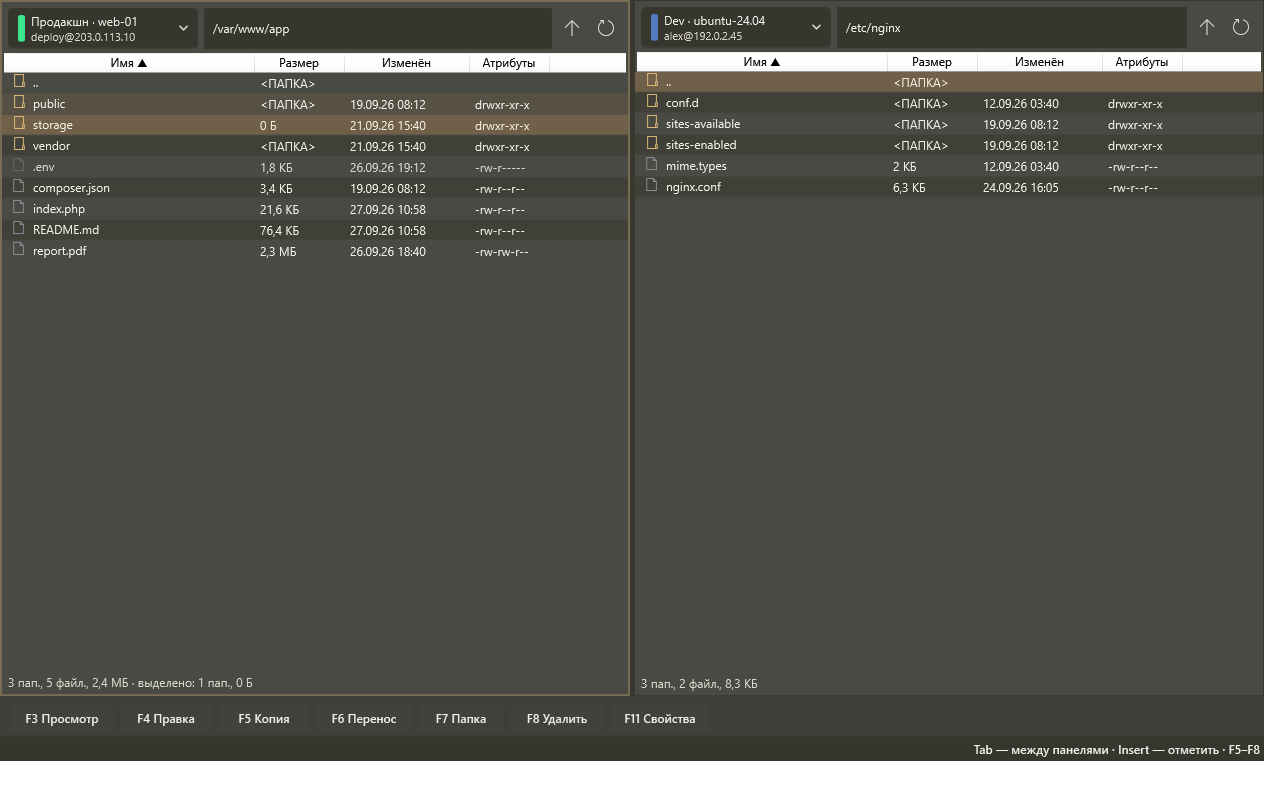Select the vendor folder name
The width and height of the screenshot is (1280, 800).
tap(51, 146)
